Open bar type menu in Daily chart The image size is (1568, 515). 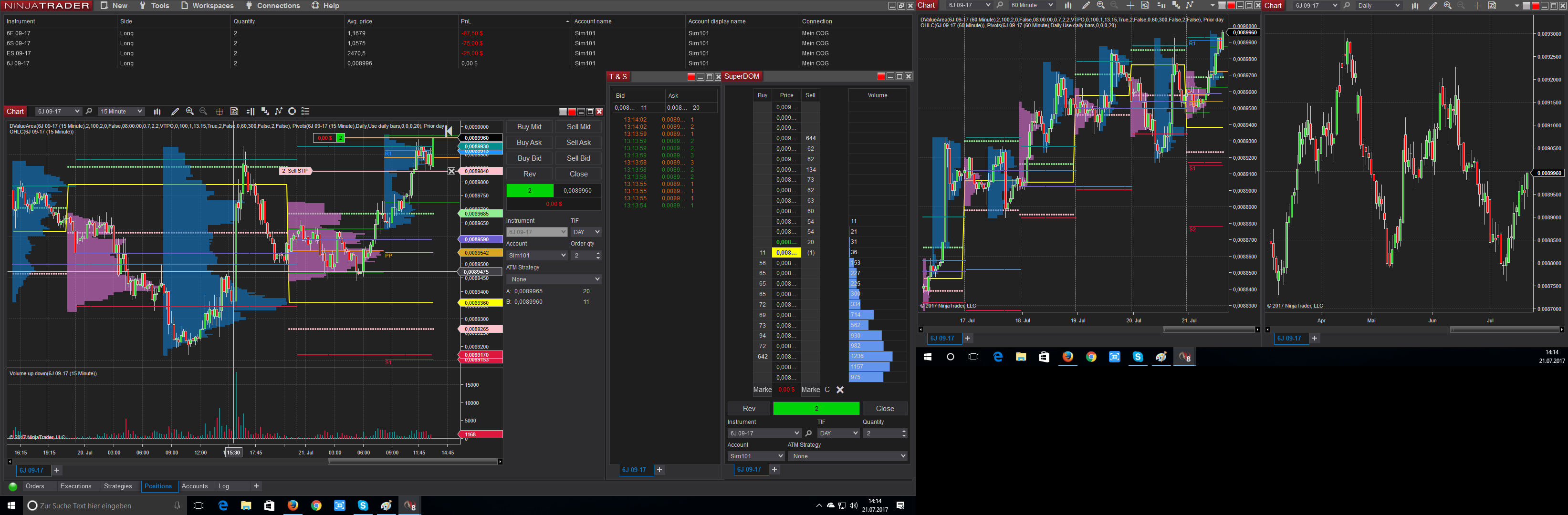click(1415, 5)
